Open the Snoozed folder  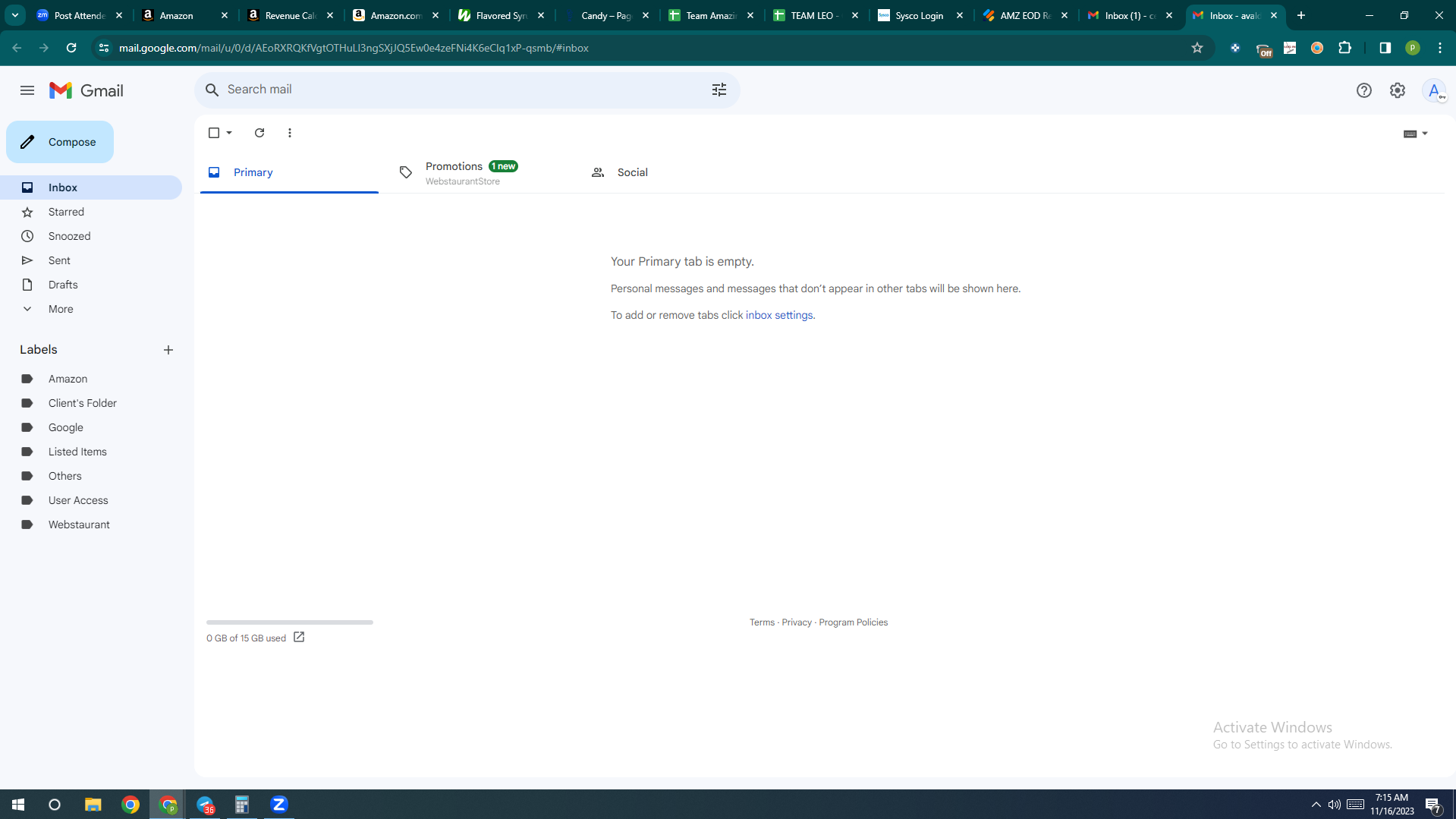[91, 236]
